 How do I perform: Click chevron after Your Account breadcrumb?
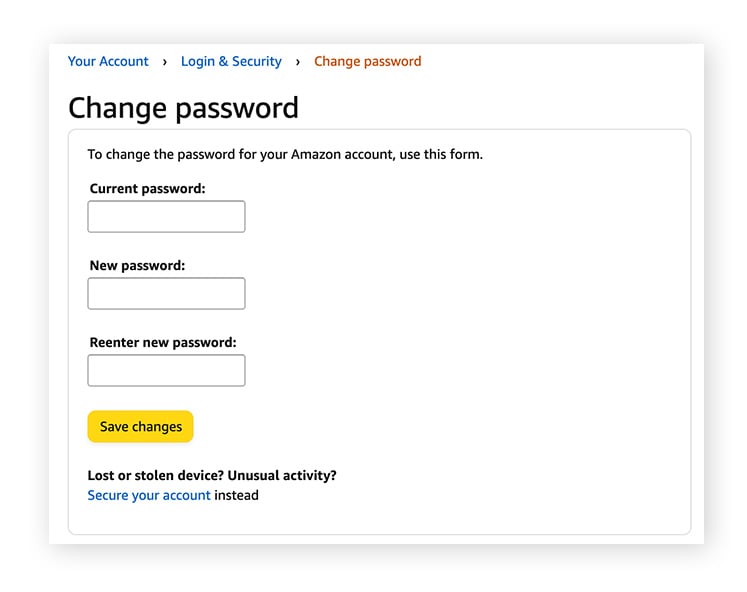tap(165, 62)
